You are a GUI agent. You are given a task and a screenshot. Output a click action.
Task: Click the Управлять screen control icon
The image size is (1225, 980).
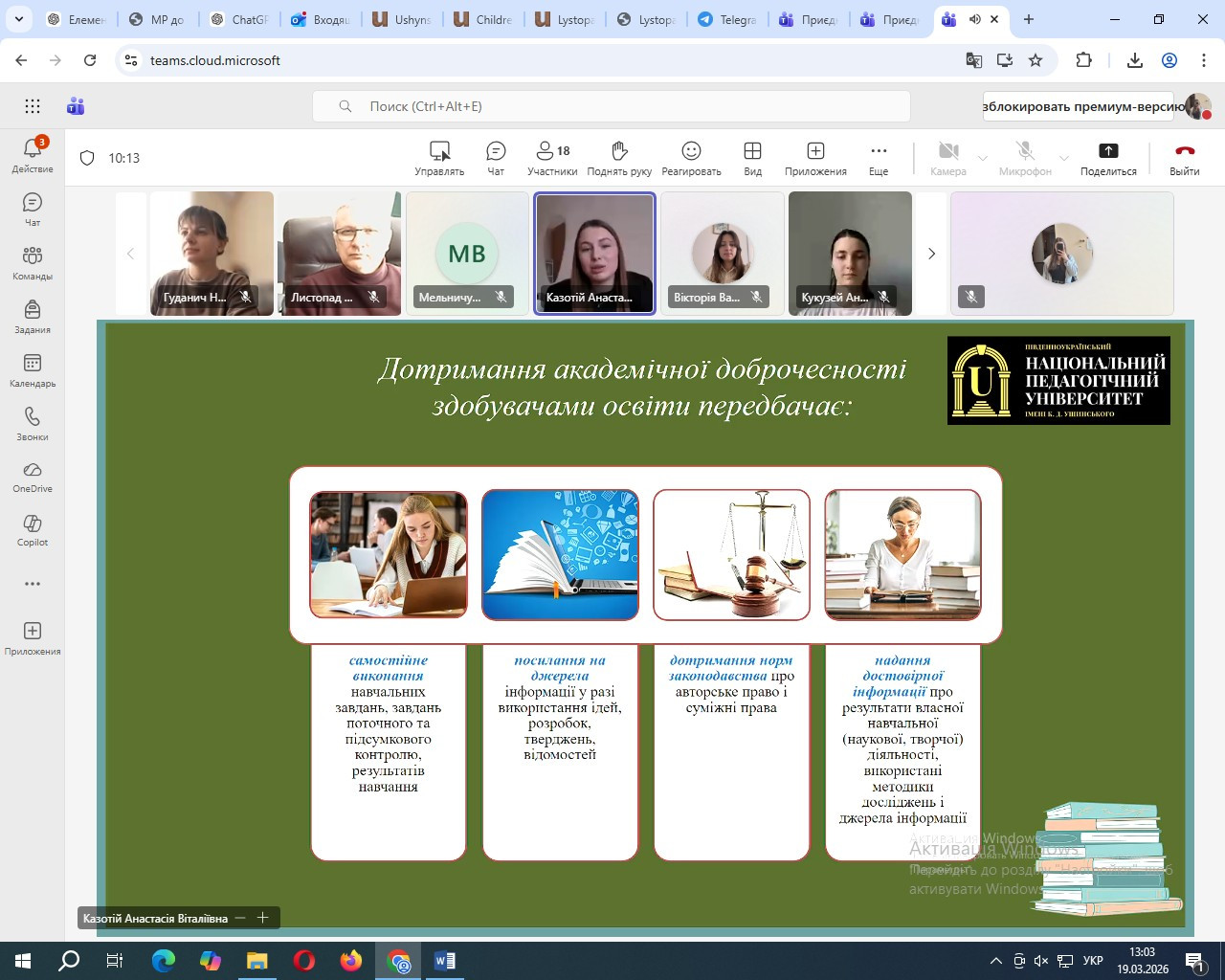point(439,158)
